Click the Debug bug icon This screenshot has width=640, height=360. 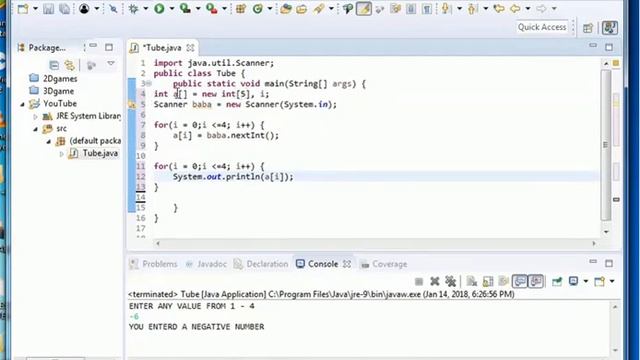[x=133, y=9]
